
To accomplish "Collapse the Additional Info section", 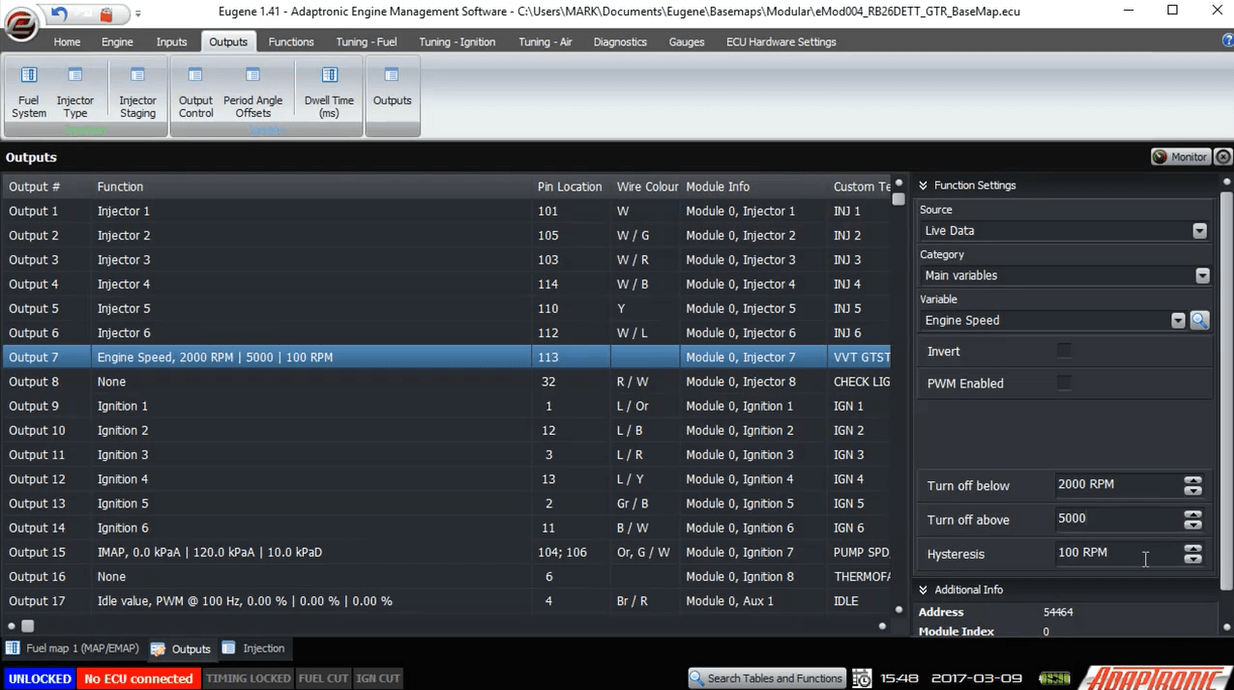I will [x=924, y=590].
